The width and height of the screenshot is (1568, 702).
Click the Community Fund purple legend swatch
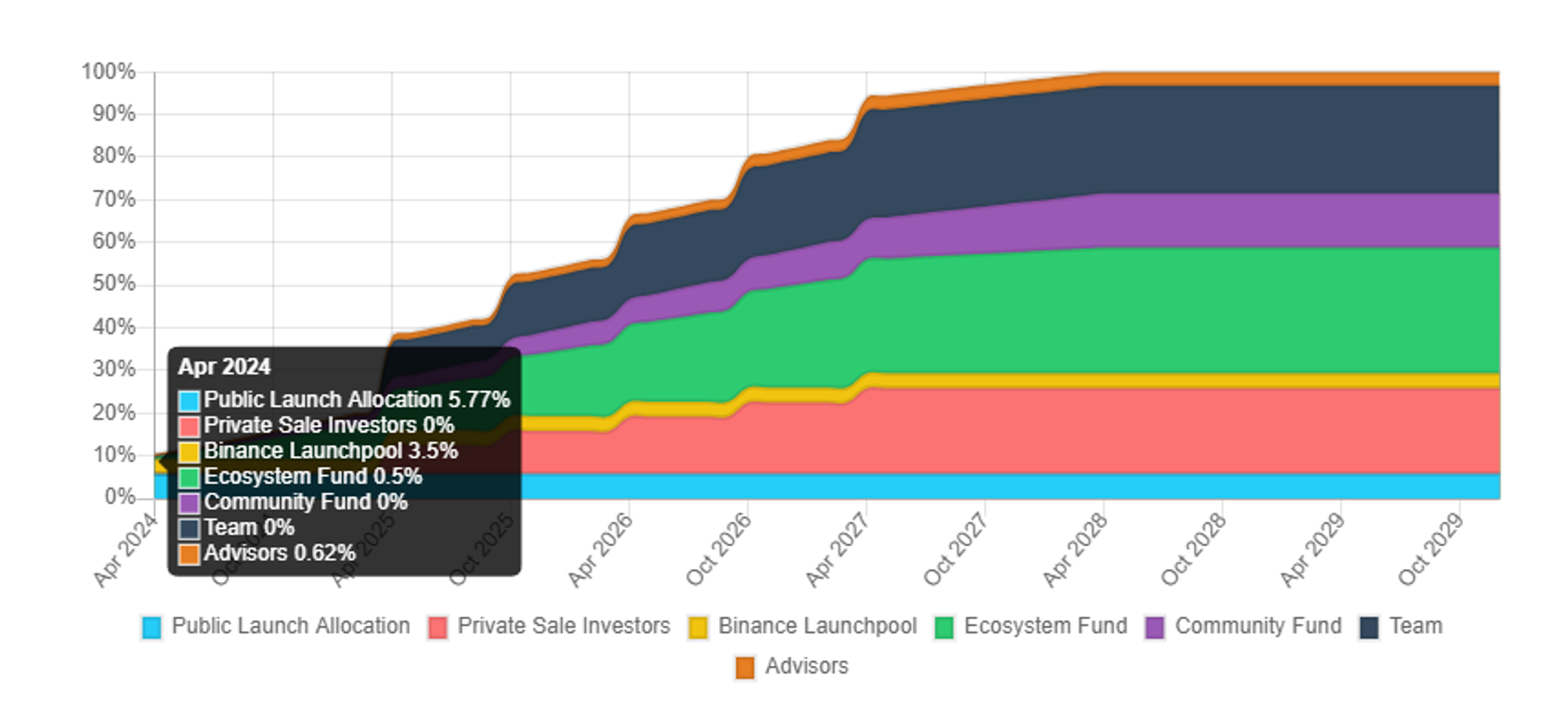1155,628
